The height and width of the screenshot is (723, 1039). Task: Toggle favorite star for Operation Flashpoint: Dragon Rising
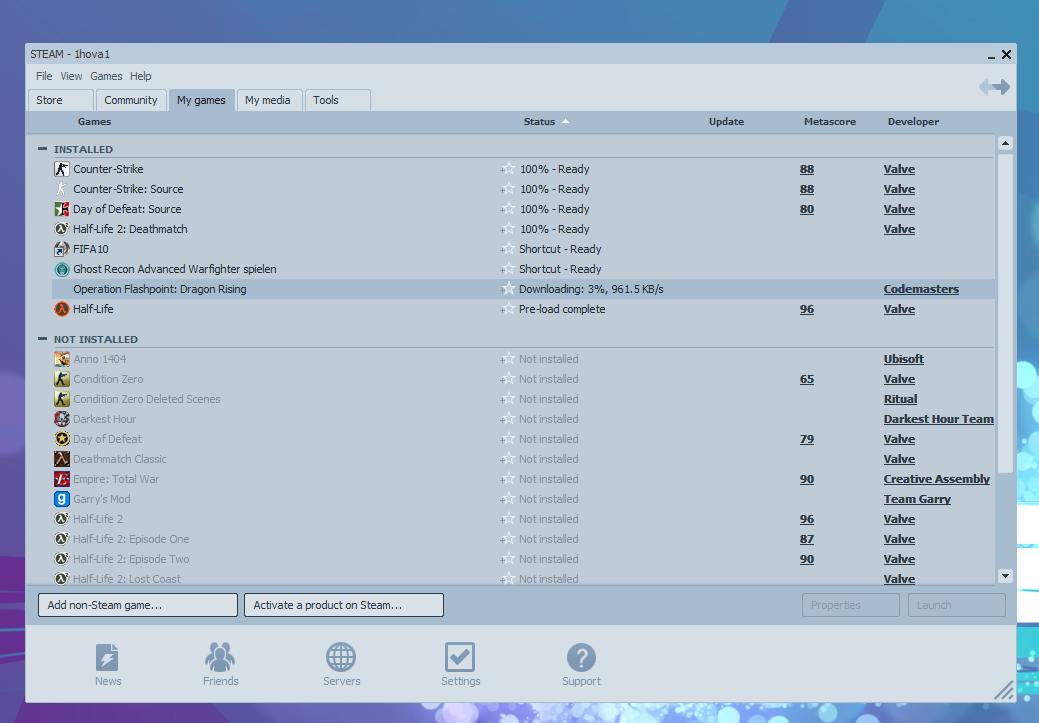click(x=507, y=289)
